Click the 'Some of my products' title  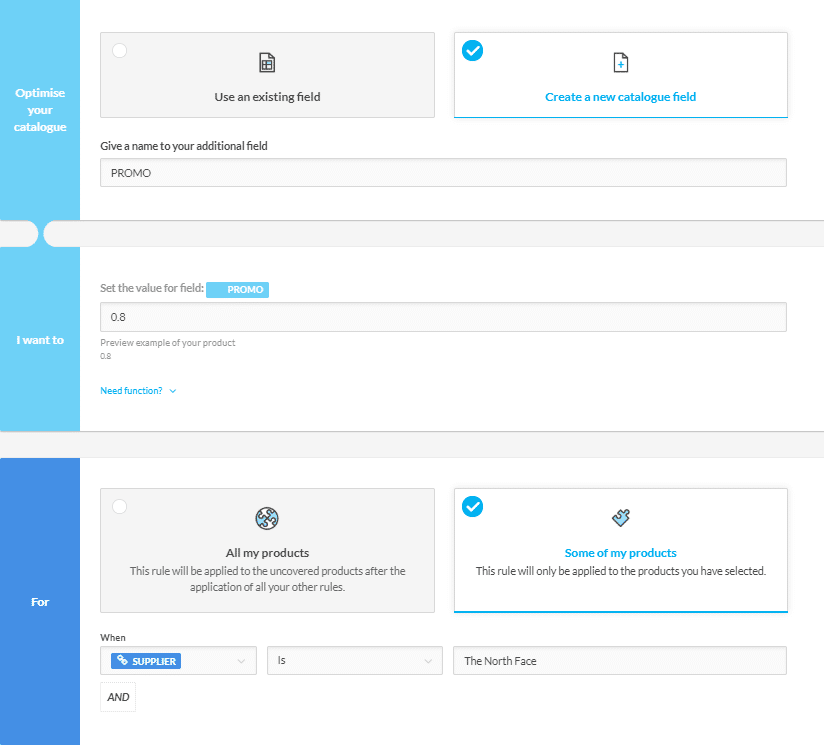(621, 553)
